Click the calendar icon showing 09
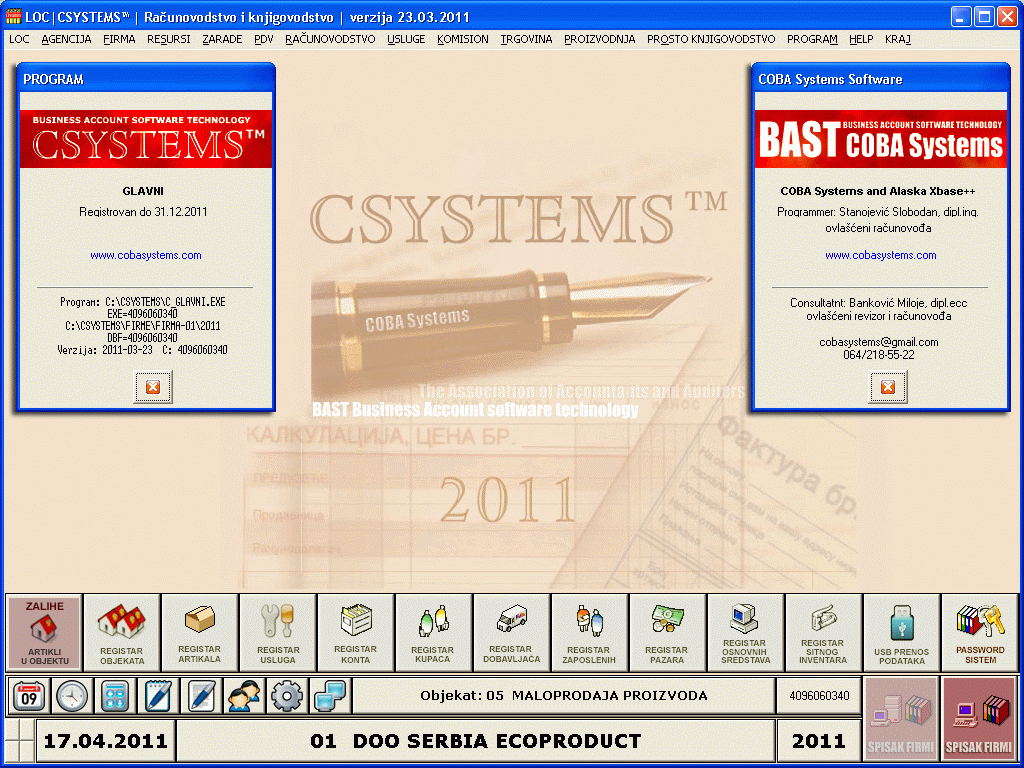Screen dimensions: 1024x768 (x=29, y=696)
